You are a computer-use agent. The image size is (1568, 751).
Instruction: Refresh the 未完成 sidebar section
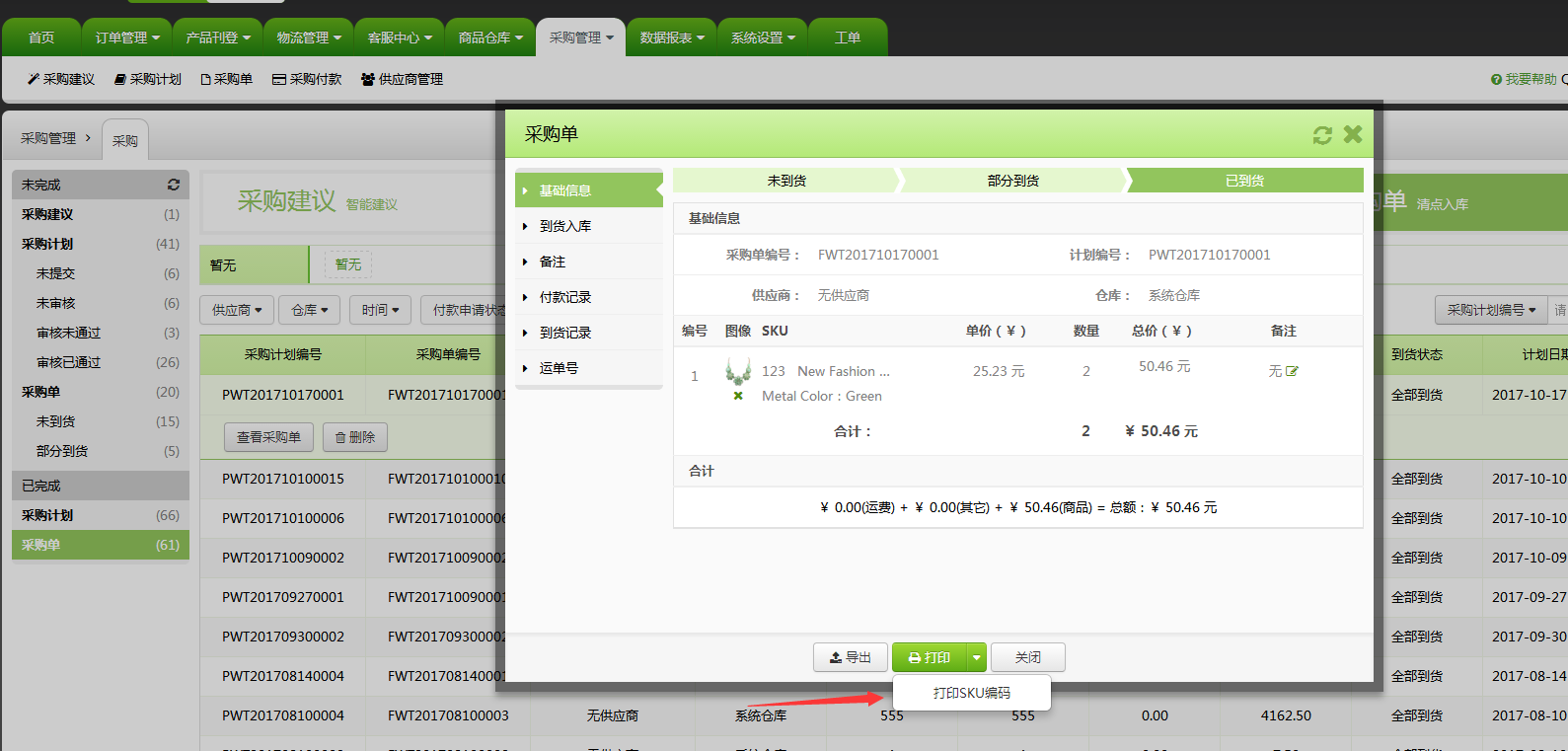tap(174, 185)
